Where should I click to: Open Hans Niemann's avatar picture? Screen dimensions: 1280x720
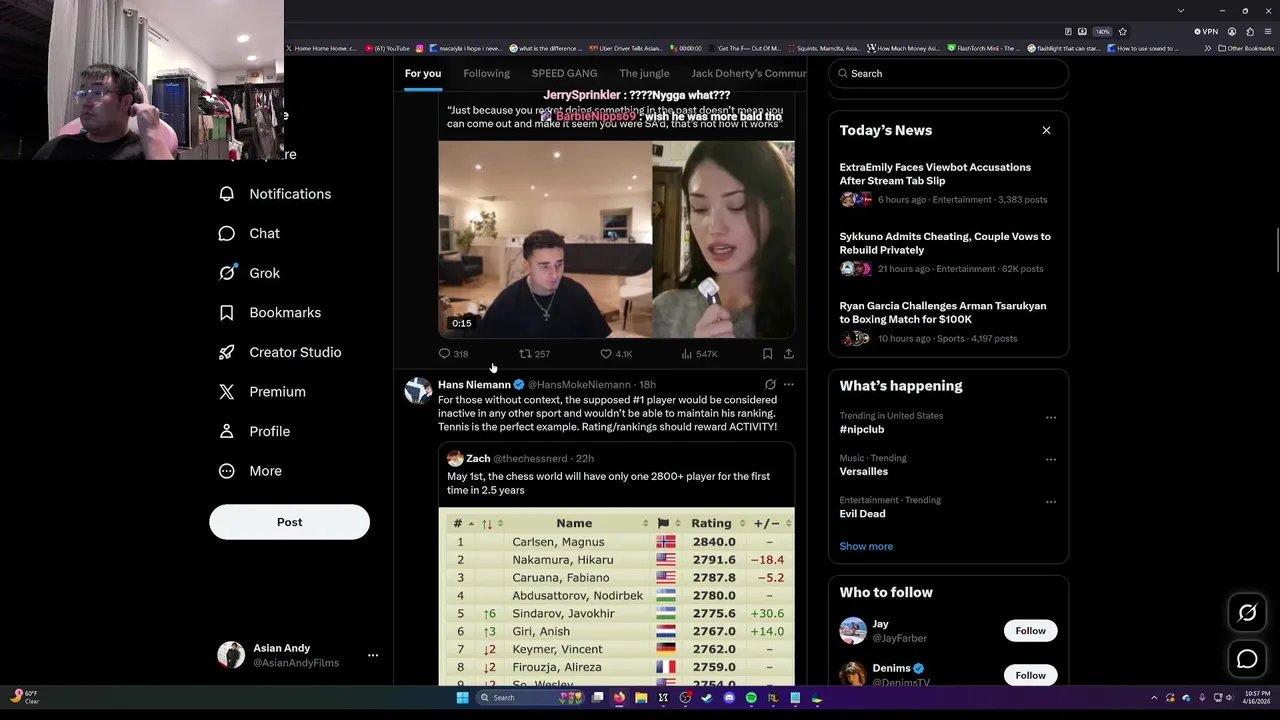point(418,390)
